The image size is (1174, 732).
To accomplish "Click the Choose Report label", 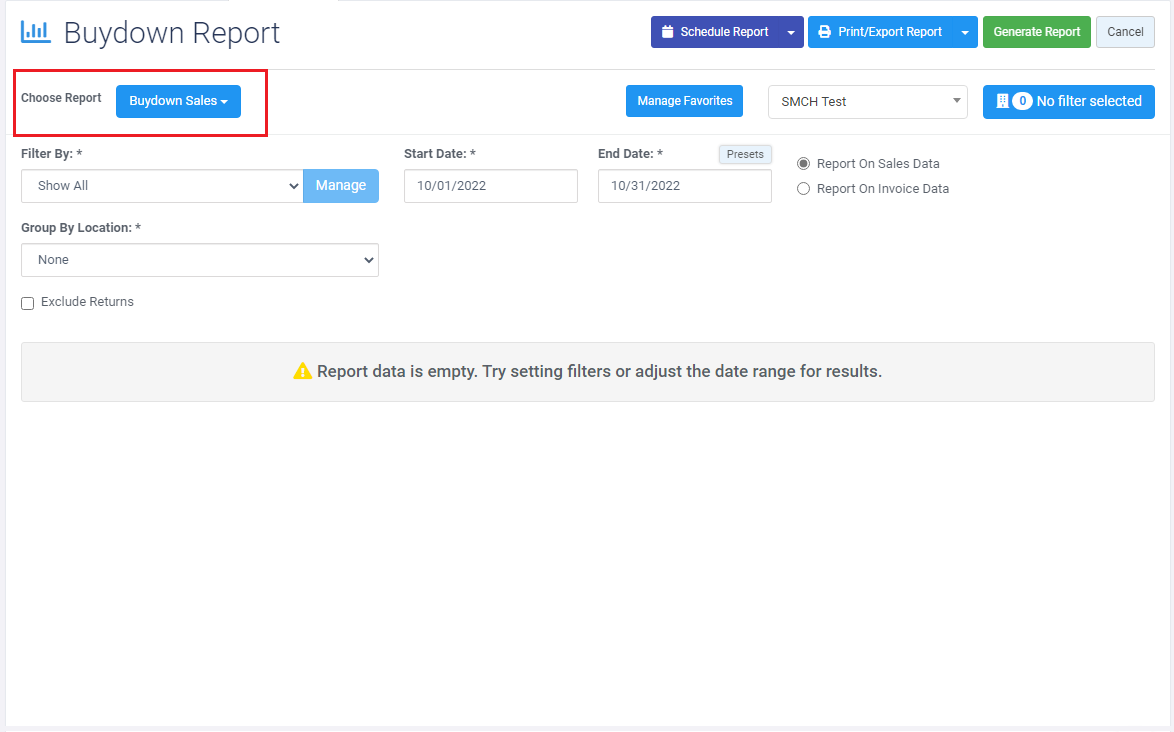I will point(61,98).
